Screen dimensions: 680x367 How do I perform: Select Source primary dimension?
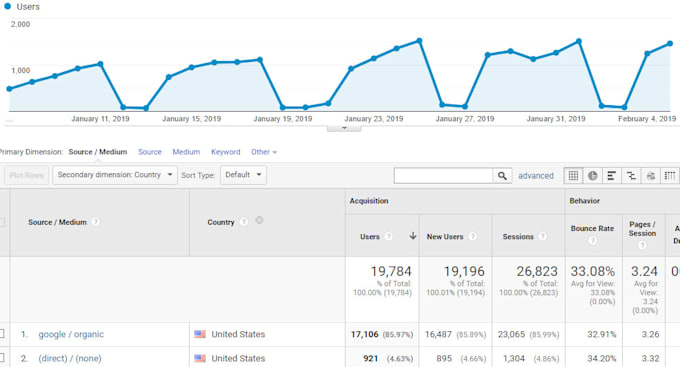pos(150,152)
